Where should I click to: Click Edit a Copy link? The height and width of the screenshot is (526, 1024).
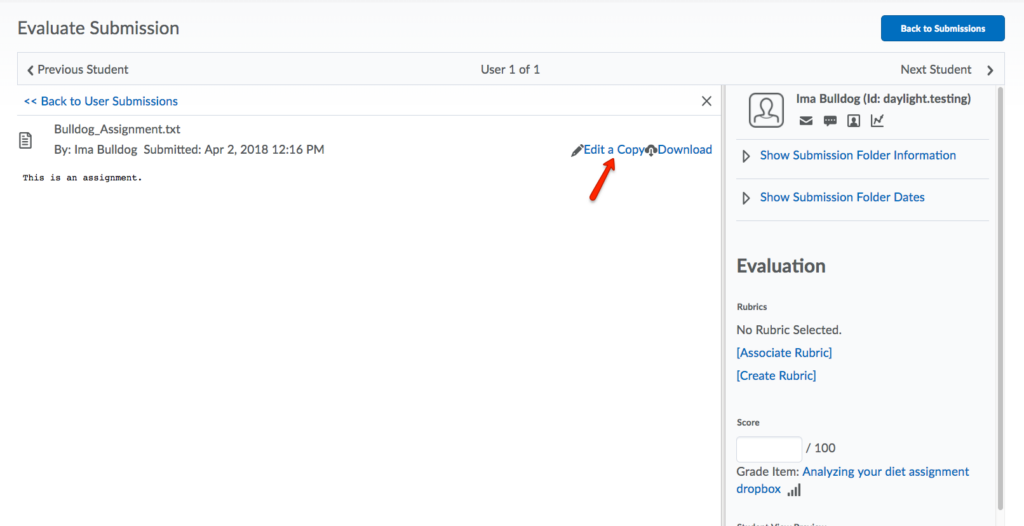(613, 150)
